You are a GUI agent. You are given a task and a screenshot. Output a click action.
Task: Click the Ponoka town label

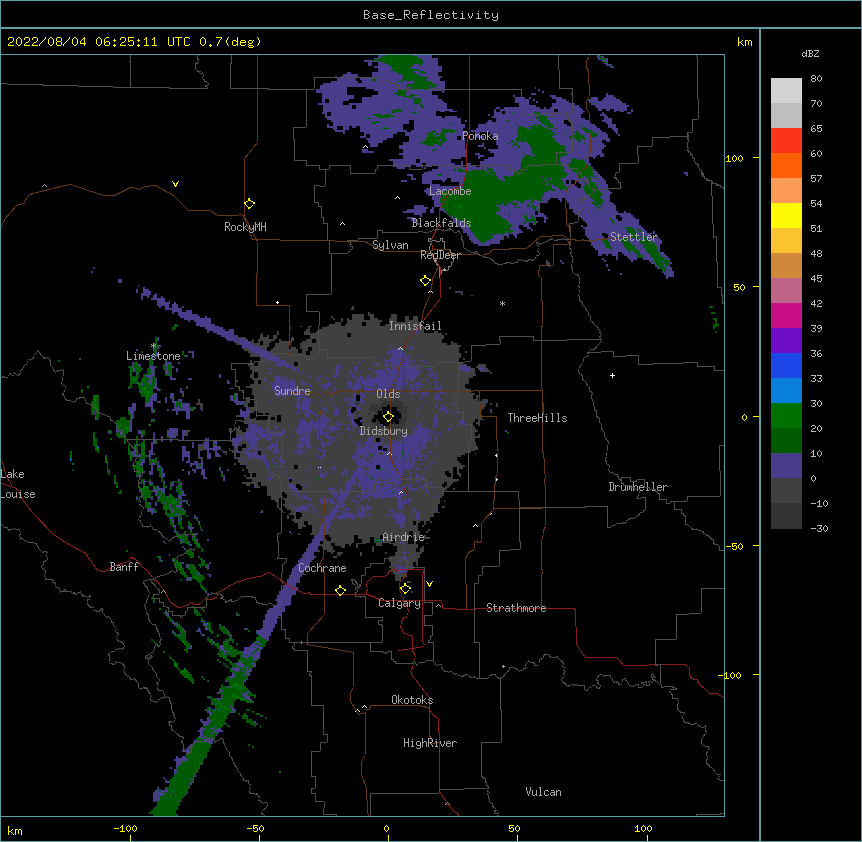coord(480,136)
